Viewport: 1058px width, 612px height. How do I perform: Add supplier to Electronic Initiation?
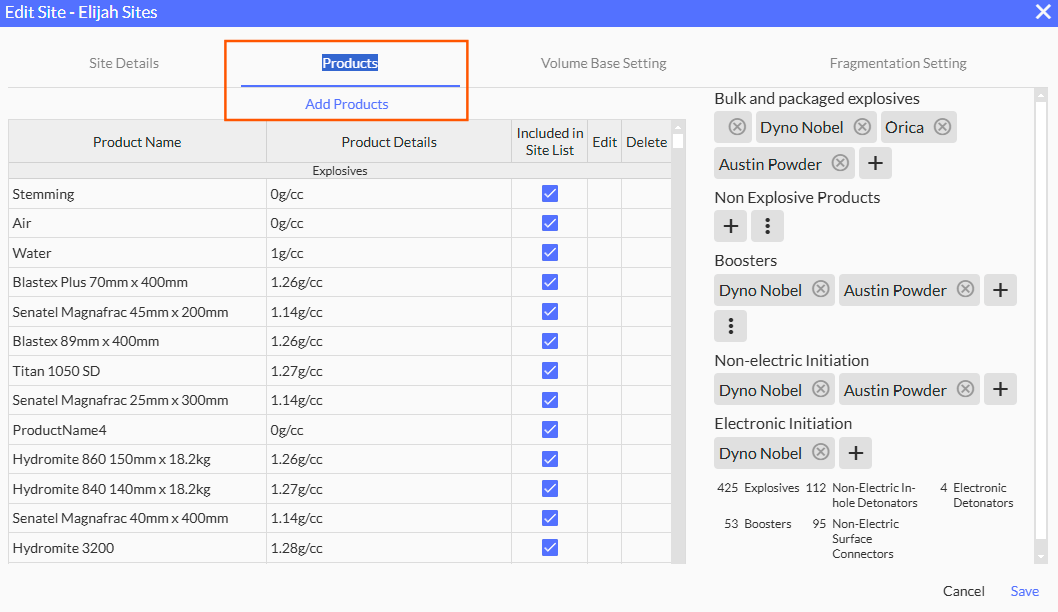(x=855, y=453)
